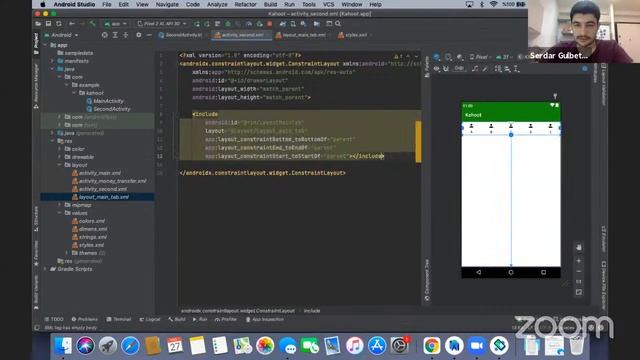The width and height of the screenshot is (640, 360).
Task: Click the zoom out minus in design preview
Action: click(x=579, y=271)
